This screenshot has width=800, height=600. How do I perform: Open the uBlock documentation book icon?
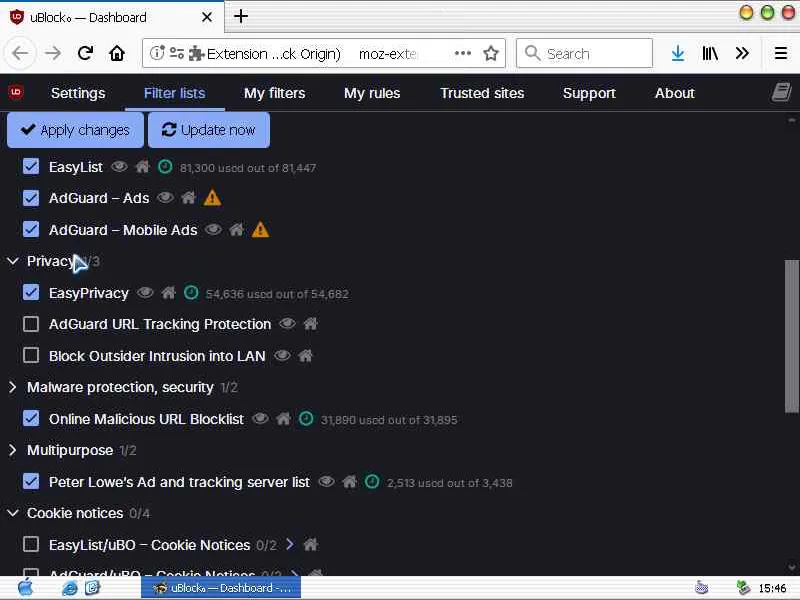[781, 93]
